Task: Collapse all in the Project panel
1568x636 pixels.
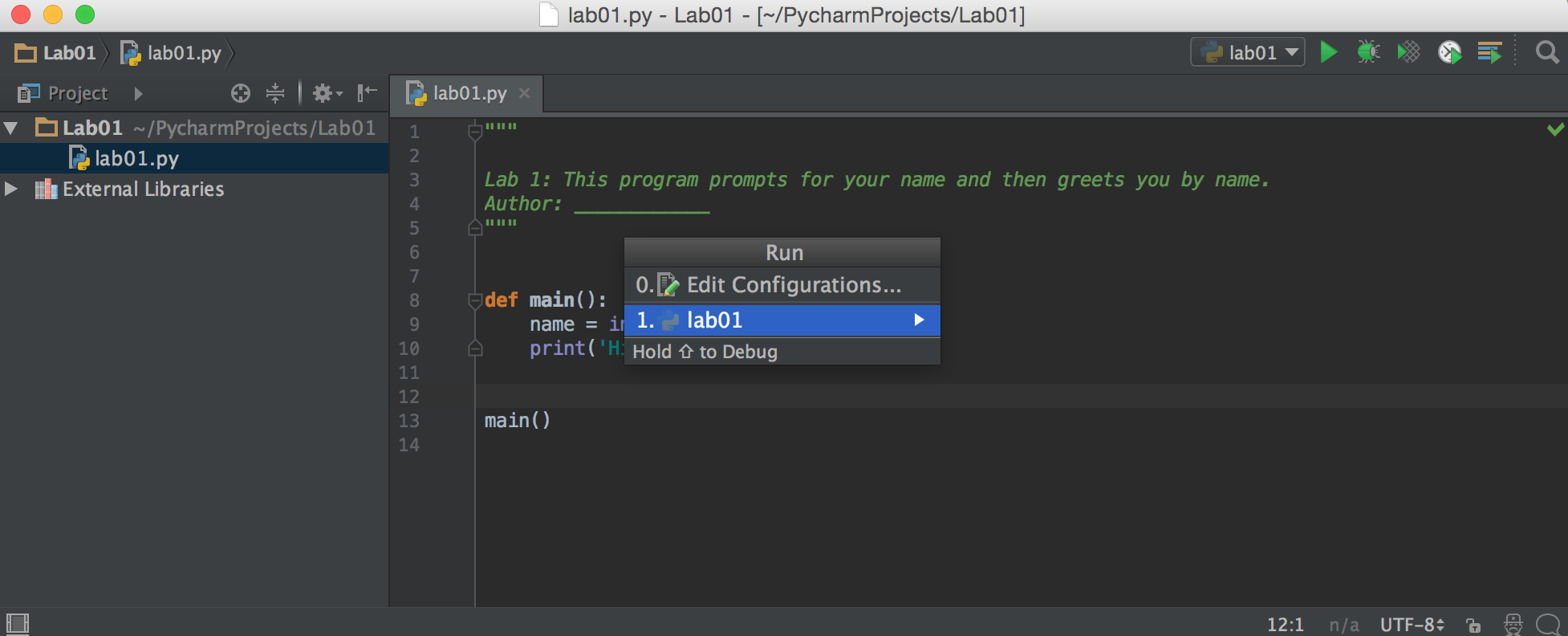Action: [275, 93]
